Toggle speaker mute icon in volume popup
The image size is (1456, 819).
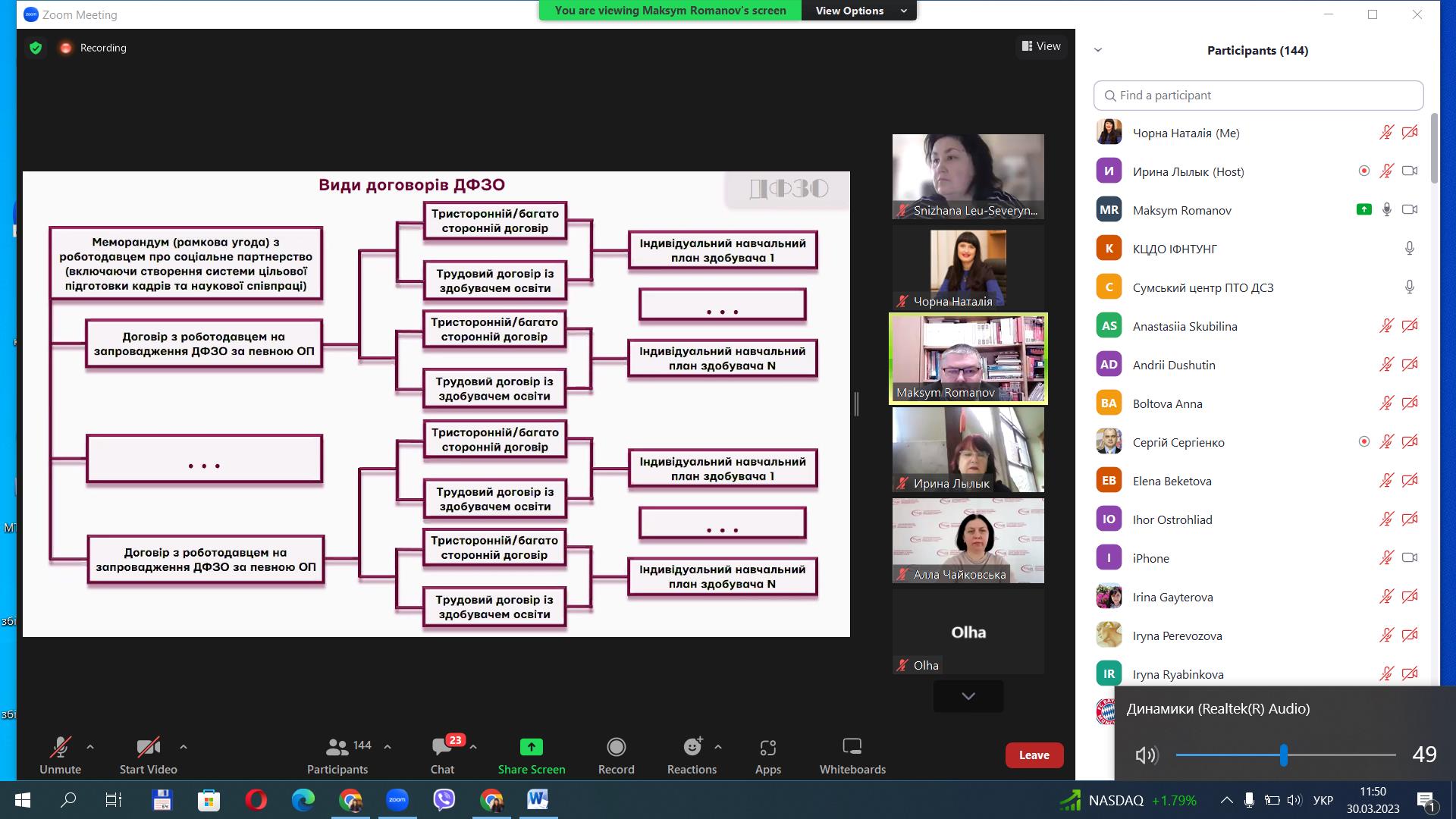1146,755
